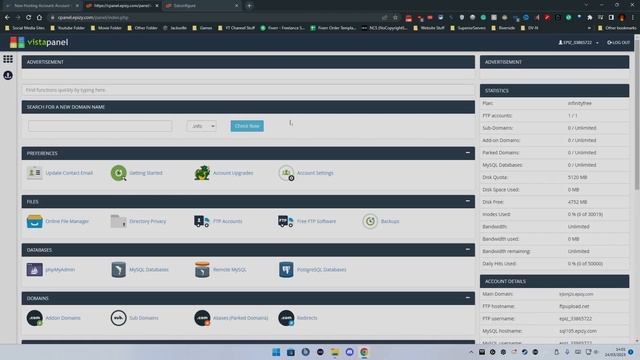Open the Youtube Folder bookmark
Screen dimensions: 640x360
pos(67,28)
